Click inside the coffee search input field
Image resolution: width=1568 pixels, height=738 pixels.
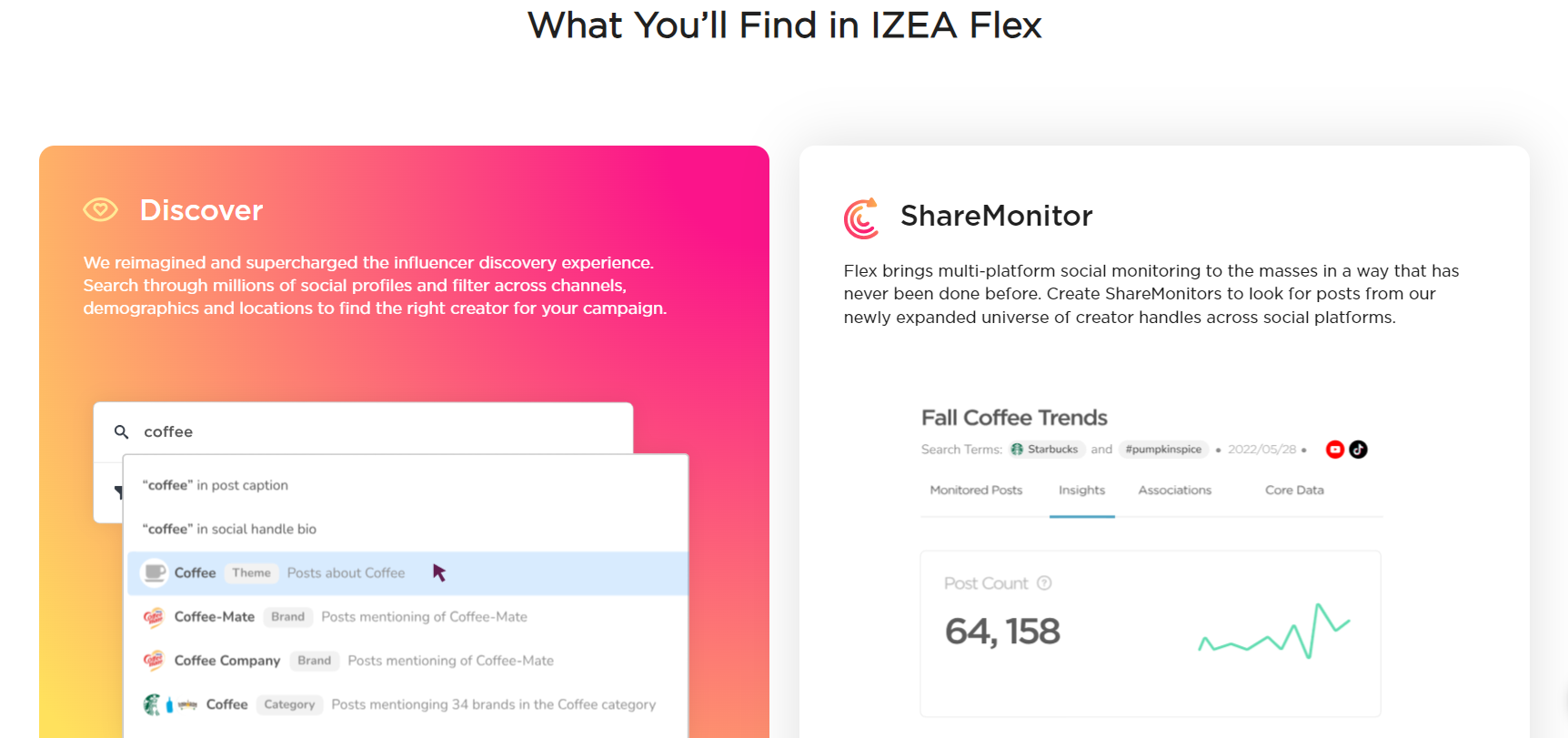(x=273, y=431)
